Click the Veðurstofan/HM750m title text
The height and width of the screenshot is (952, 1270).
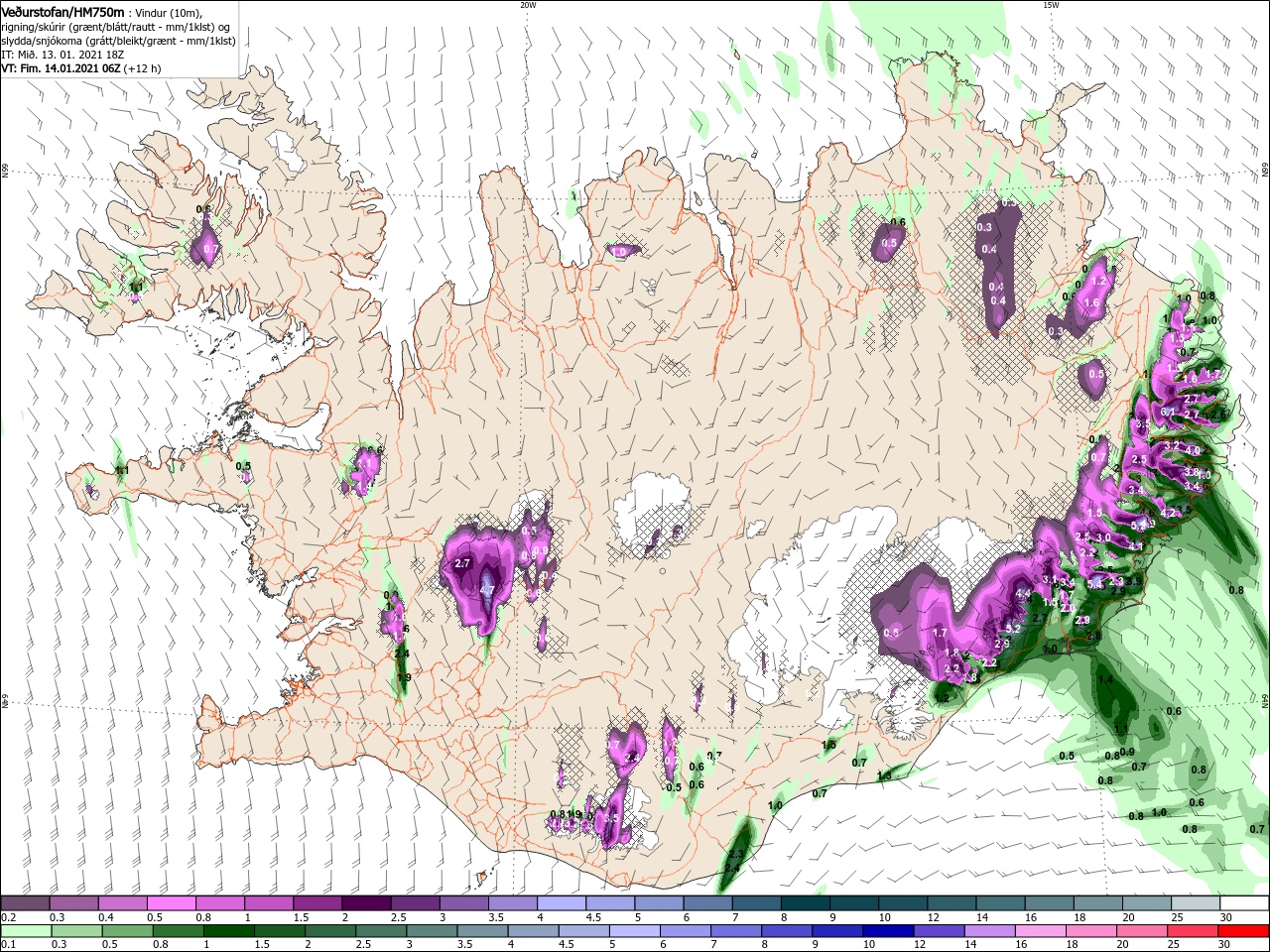(x=63, y=11)
